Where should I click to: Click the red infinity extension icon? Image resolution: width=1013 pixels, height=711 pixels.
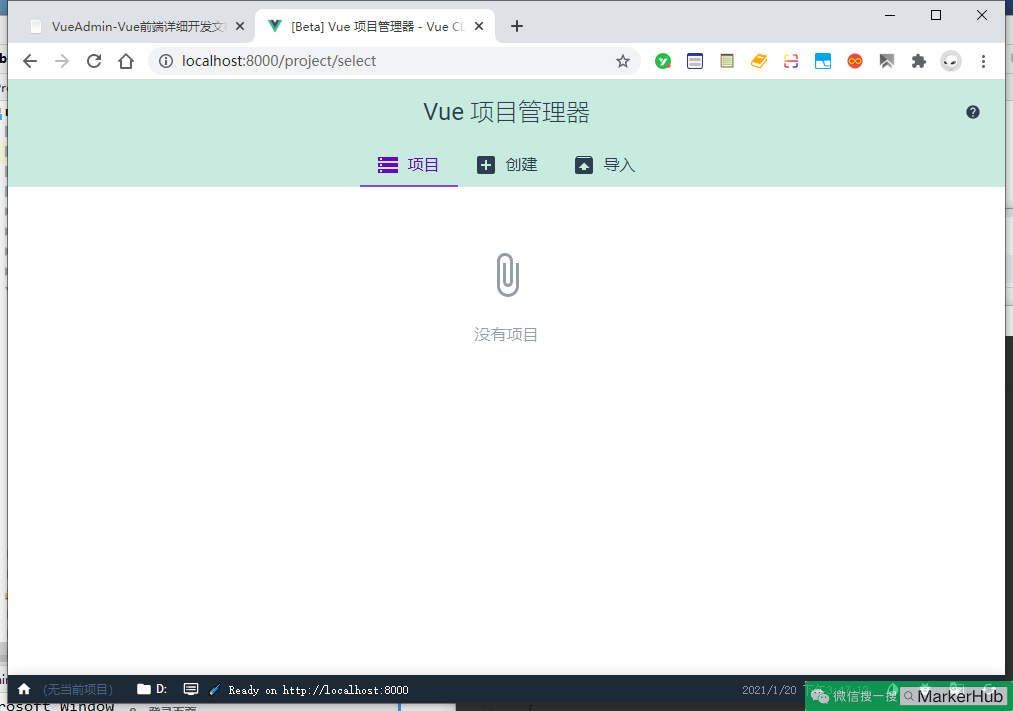pyautogui.click(x=855, y=61)
